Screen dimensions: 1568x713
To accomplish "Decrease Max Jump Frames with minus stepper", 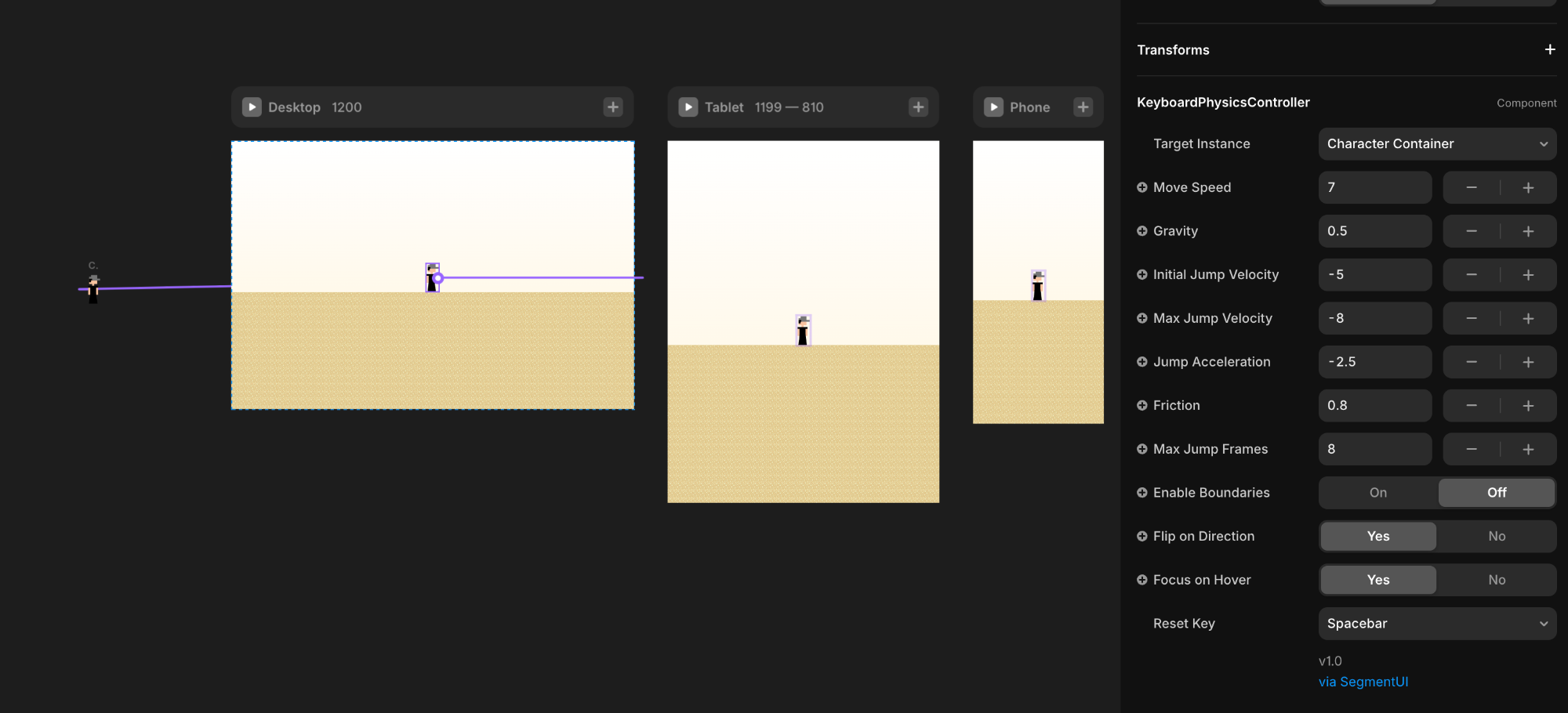I will coord(1472,450).
